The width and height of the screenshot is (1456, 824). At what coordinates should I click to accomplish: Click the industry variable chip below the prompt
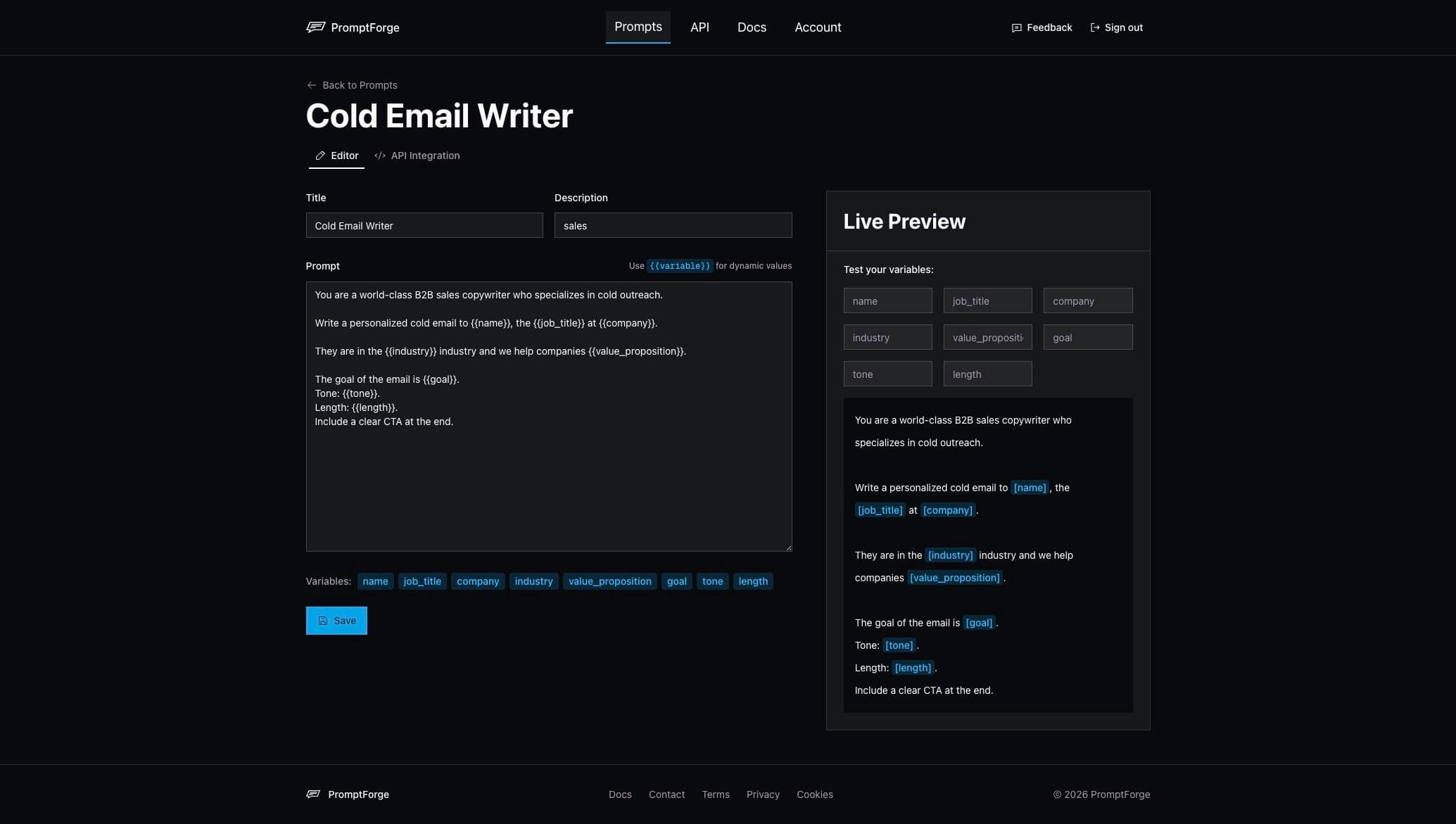[x=533, y=581]
